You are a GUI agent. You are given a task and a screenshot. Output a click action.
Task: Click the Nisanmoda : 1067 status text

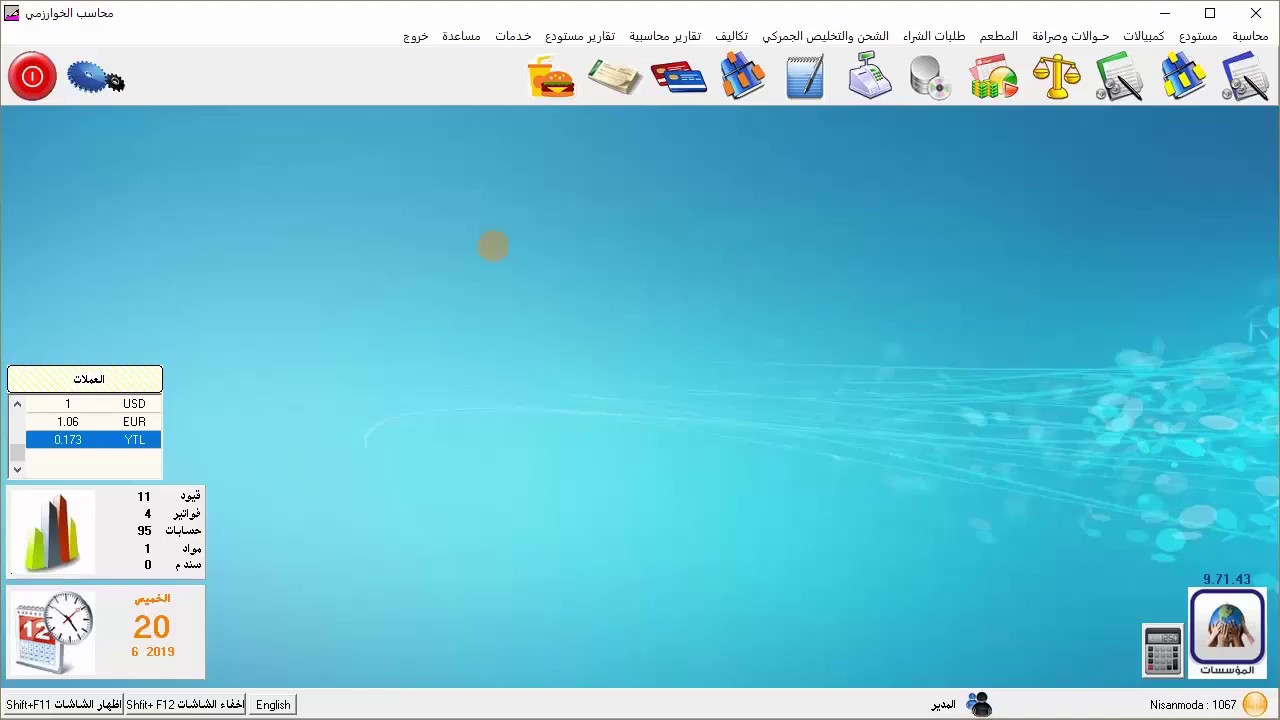(1193, 705)
